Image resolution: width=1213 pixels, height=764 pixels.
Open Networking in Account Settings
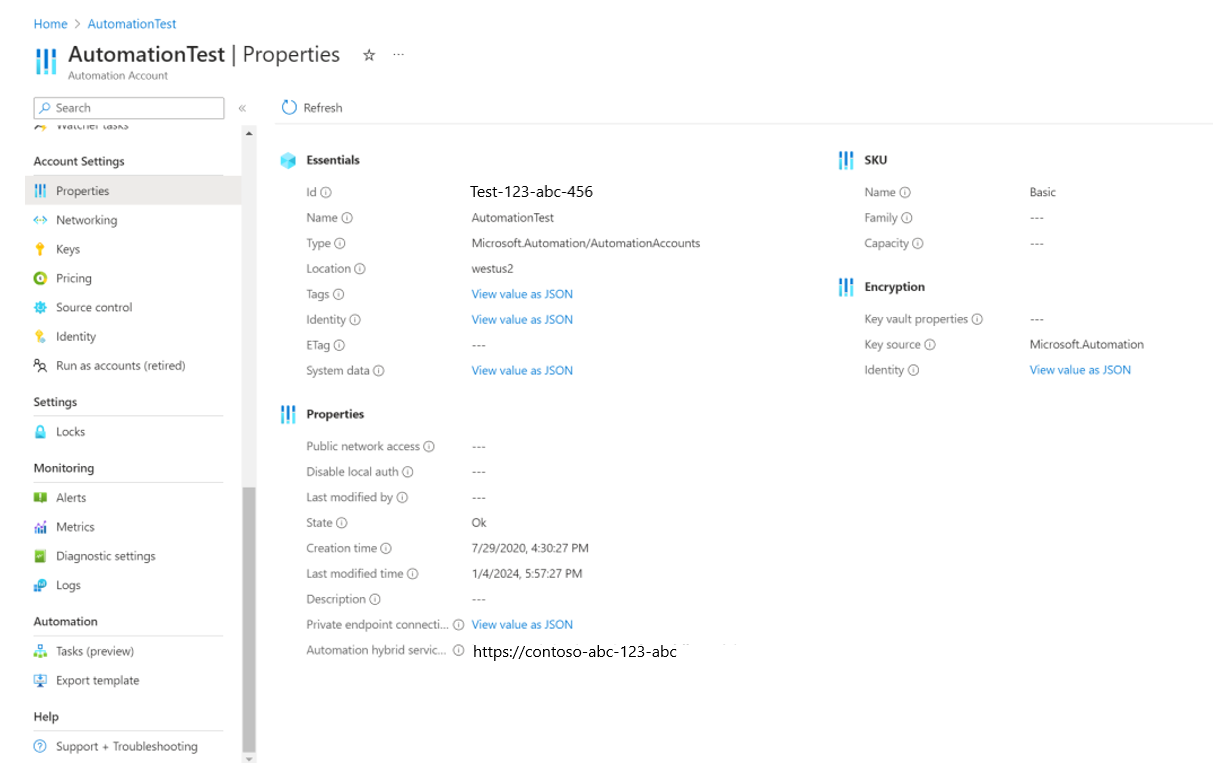click(86, 220)
